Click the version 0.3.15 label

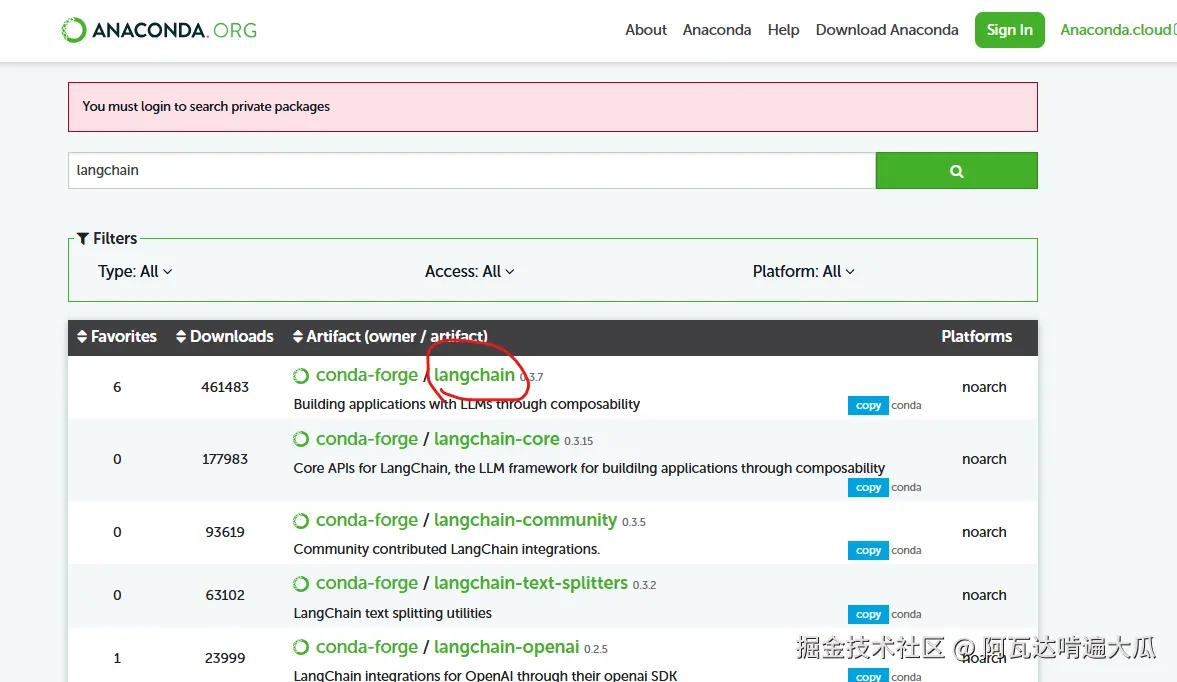(579, 441)
